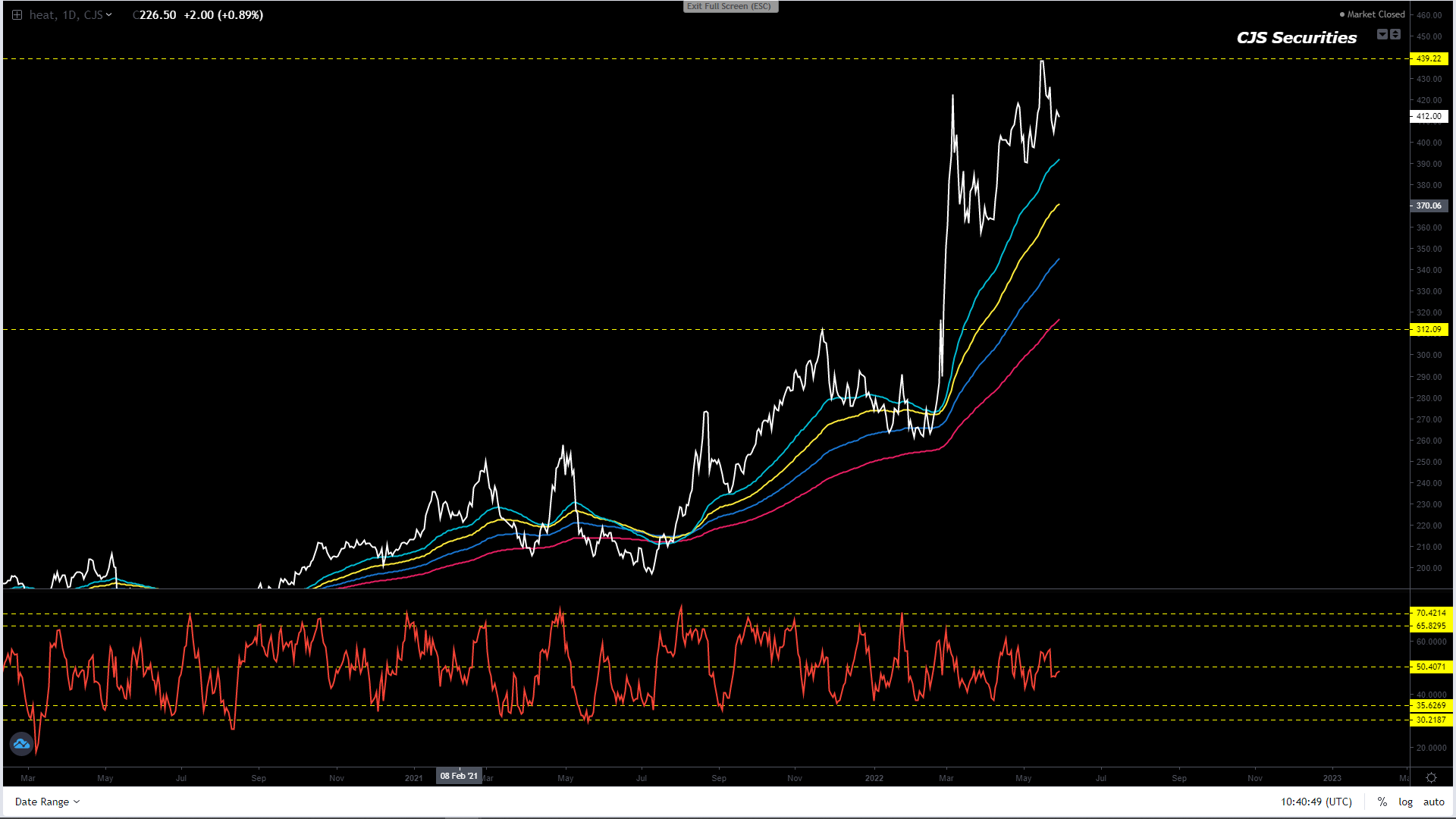The image size is (1456, 819).
Task: Click the 370.06 gray price label
Action: click(x=1429, y=206)
